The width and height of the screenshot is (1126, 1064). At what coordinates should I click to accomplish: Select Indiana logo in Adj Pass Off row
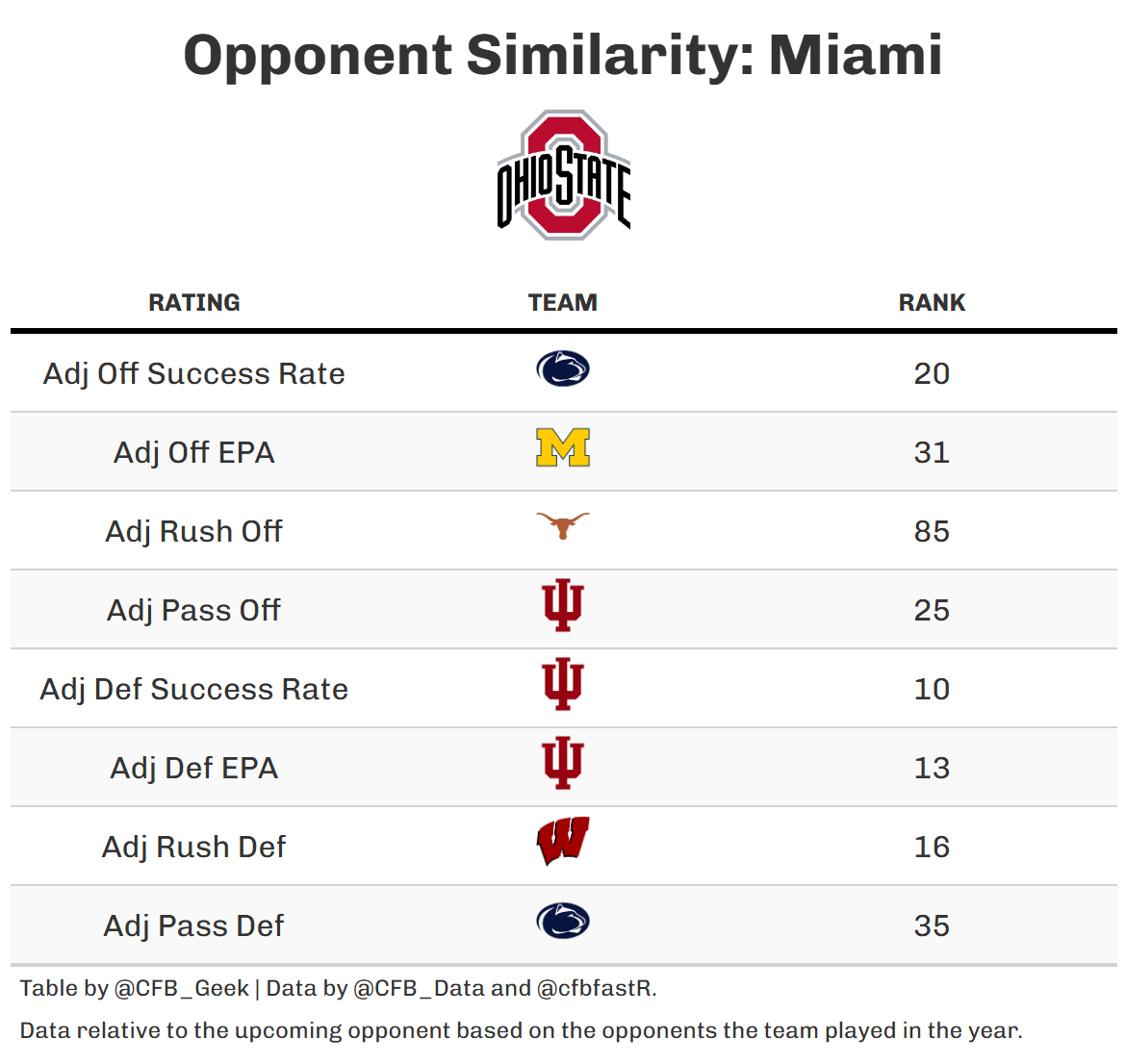(x=563, y=606)
